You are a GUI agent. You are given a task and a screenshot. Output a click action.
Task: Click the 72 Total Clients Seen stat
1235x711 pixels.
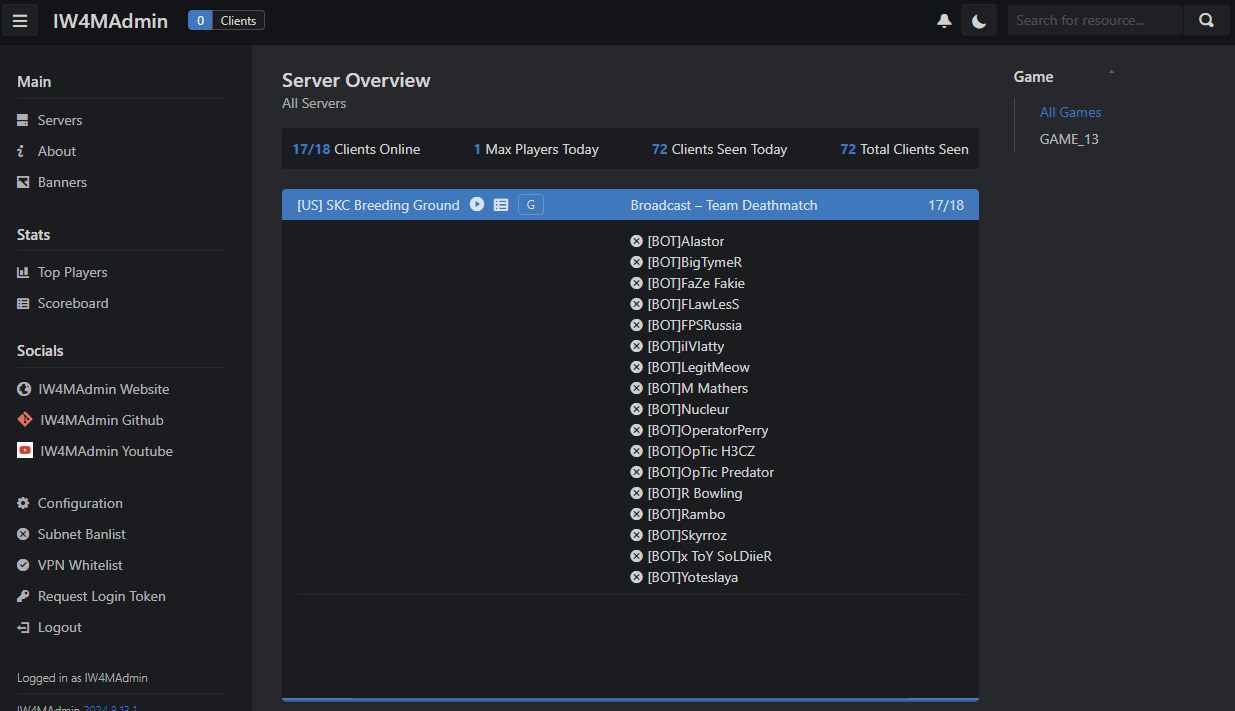pyautogui.click(x=904, y=149)
